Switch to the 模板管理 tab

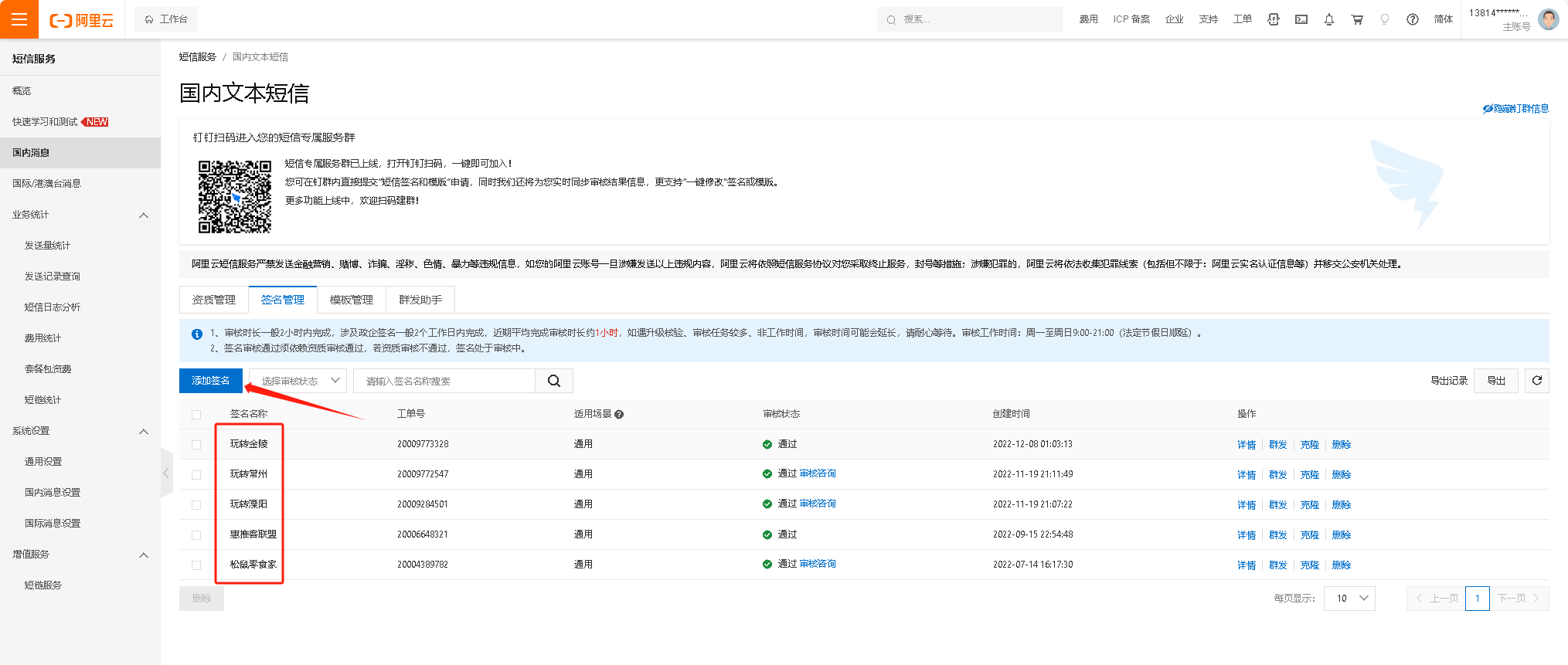352,300
